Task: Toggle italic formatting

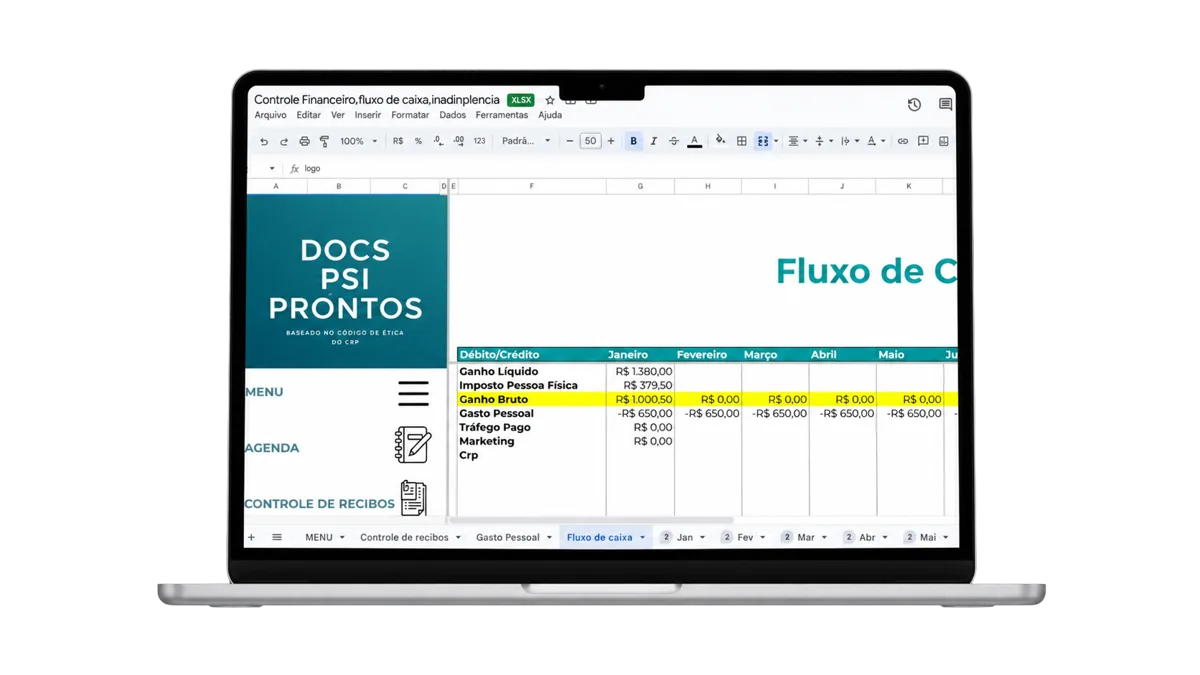Action: (653, 142)
